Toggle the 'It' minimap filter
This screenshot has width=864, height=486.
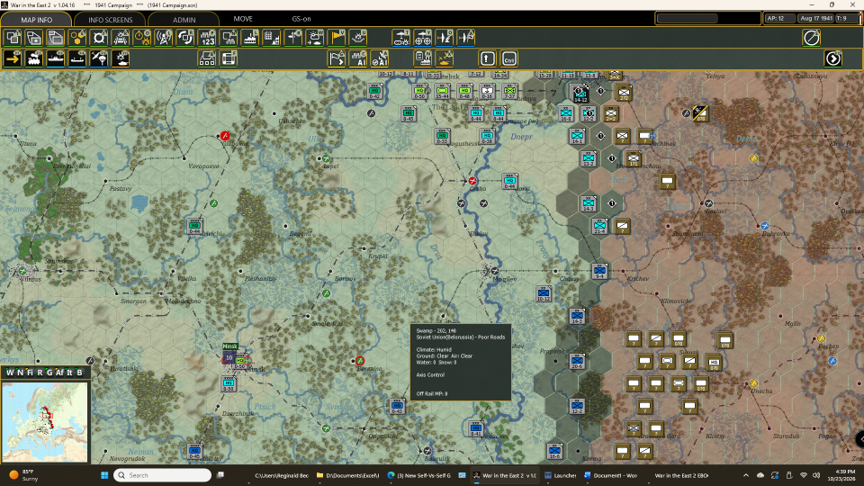(x=69, y=372)
